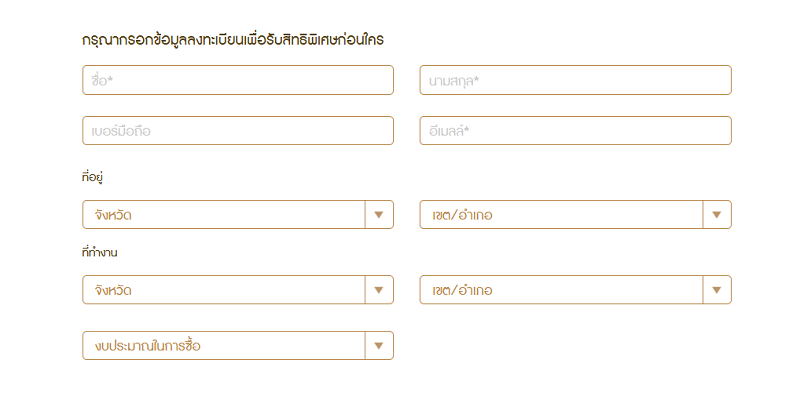Click the เขต/อำเภอ arrow under ที่อยู่
The width and height of the screenshot is (800, 396).
tap(716, 215)
